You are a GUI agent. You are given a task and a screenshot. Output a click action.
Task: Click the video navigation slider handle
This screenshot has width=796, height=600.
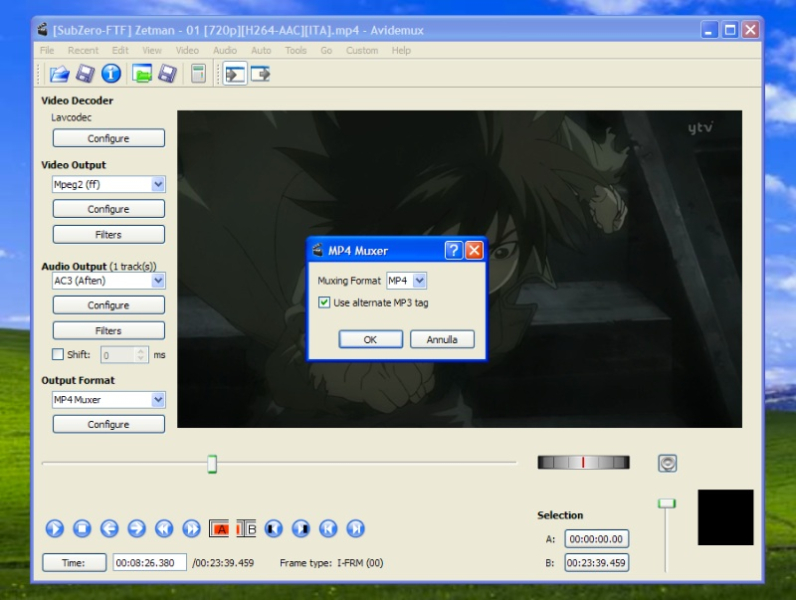pyautogui.click(x=212, y=464)
